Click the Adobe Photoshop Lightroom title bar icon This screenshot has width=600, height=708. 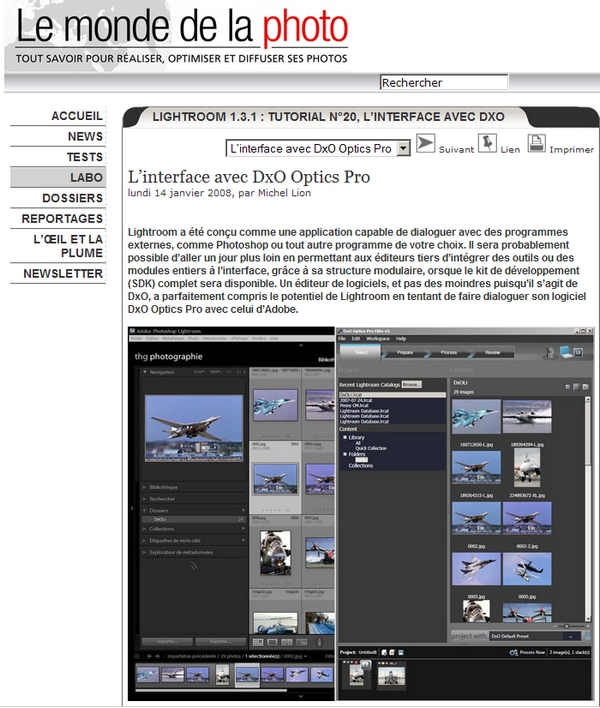(133, 331)
